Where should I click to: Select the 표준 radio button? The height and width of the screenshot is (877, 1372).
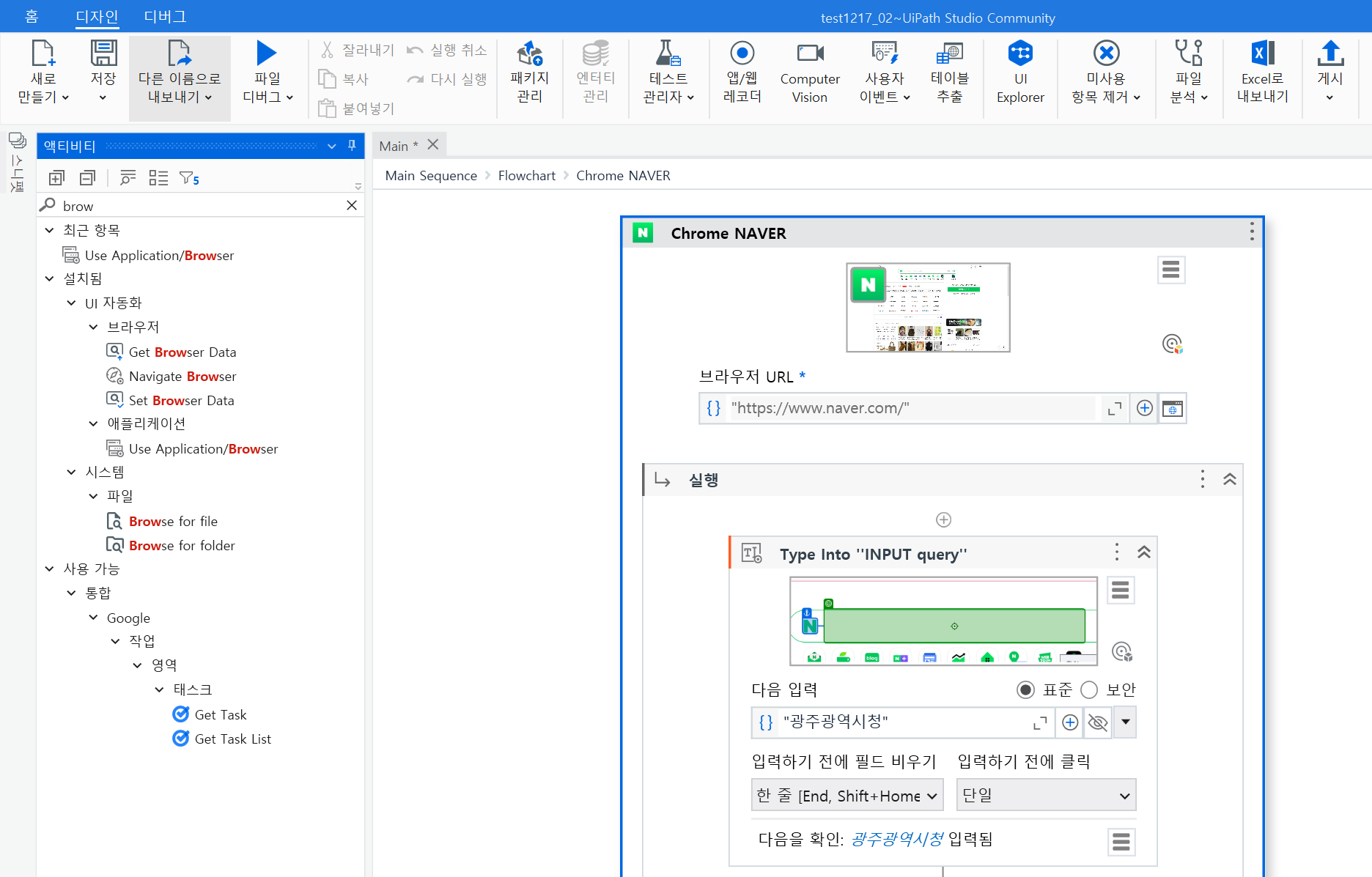(x=1026, y=689)
